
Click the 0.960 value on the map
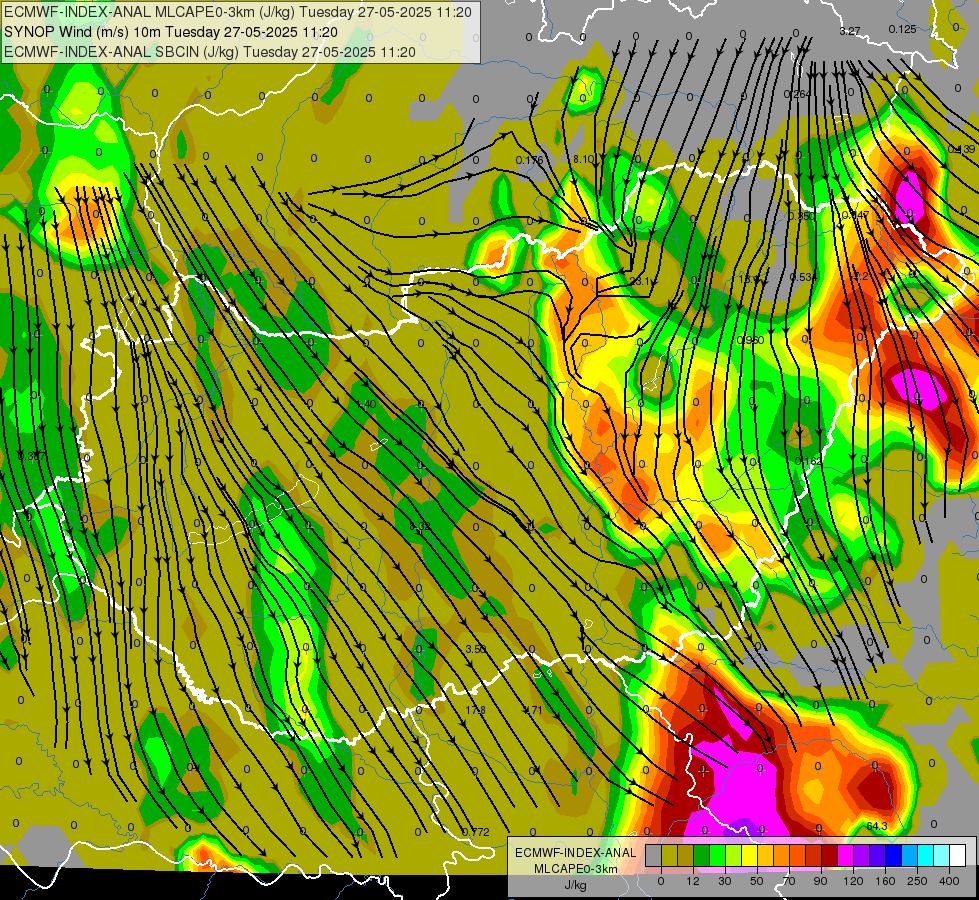coord(750,340)
